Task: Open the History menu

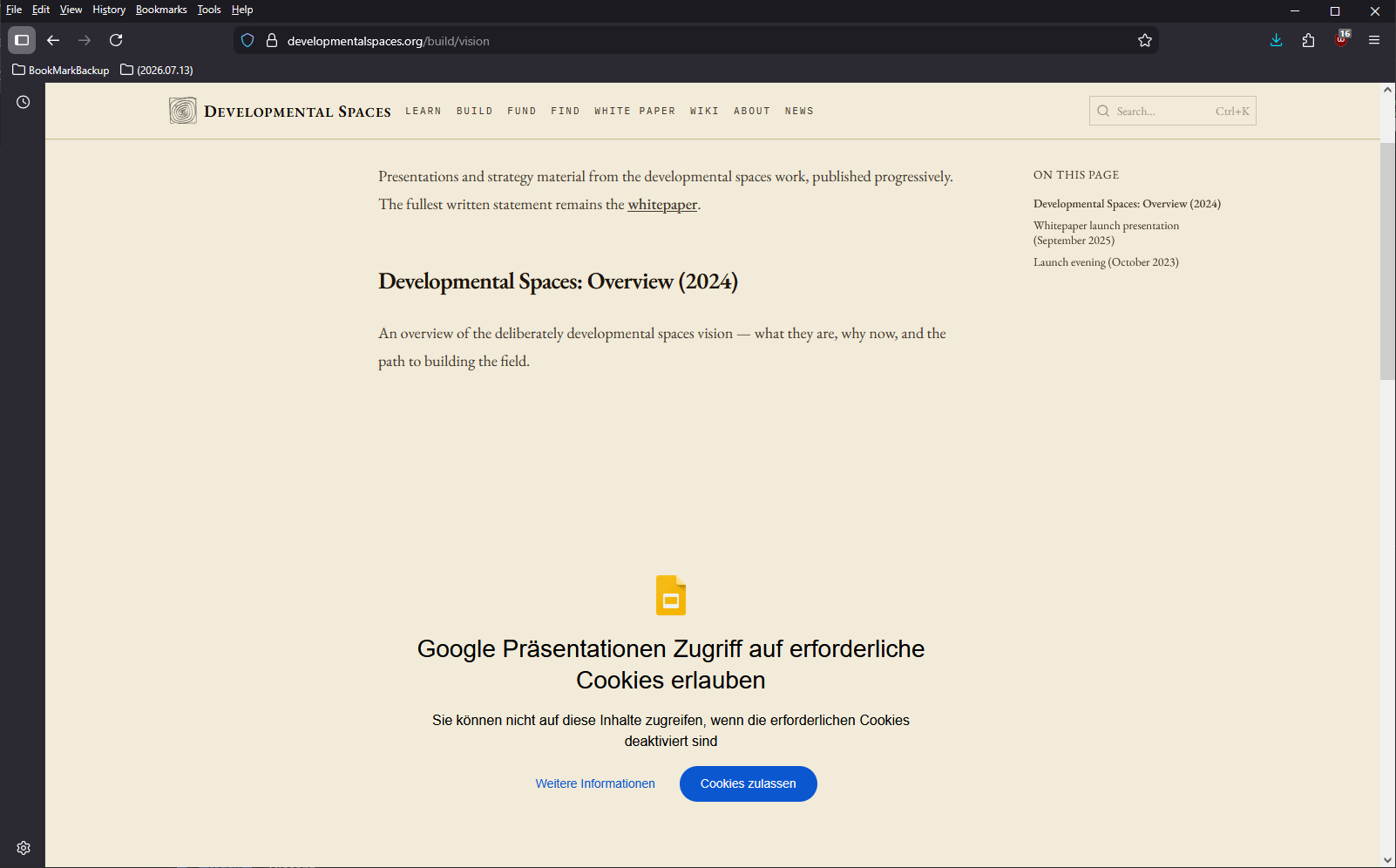Action: point(109,10)
